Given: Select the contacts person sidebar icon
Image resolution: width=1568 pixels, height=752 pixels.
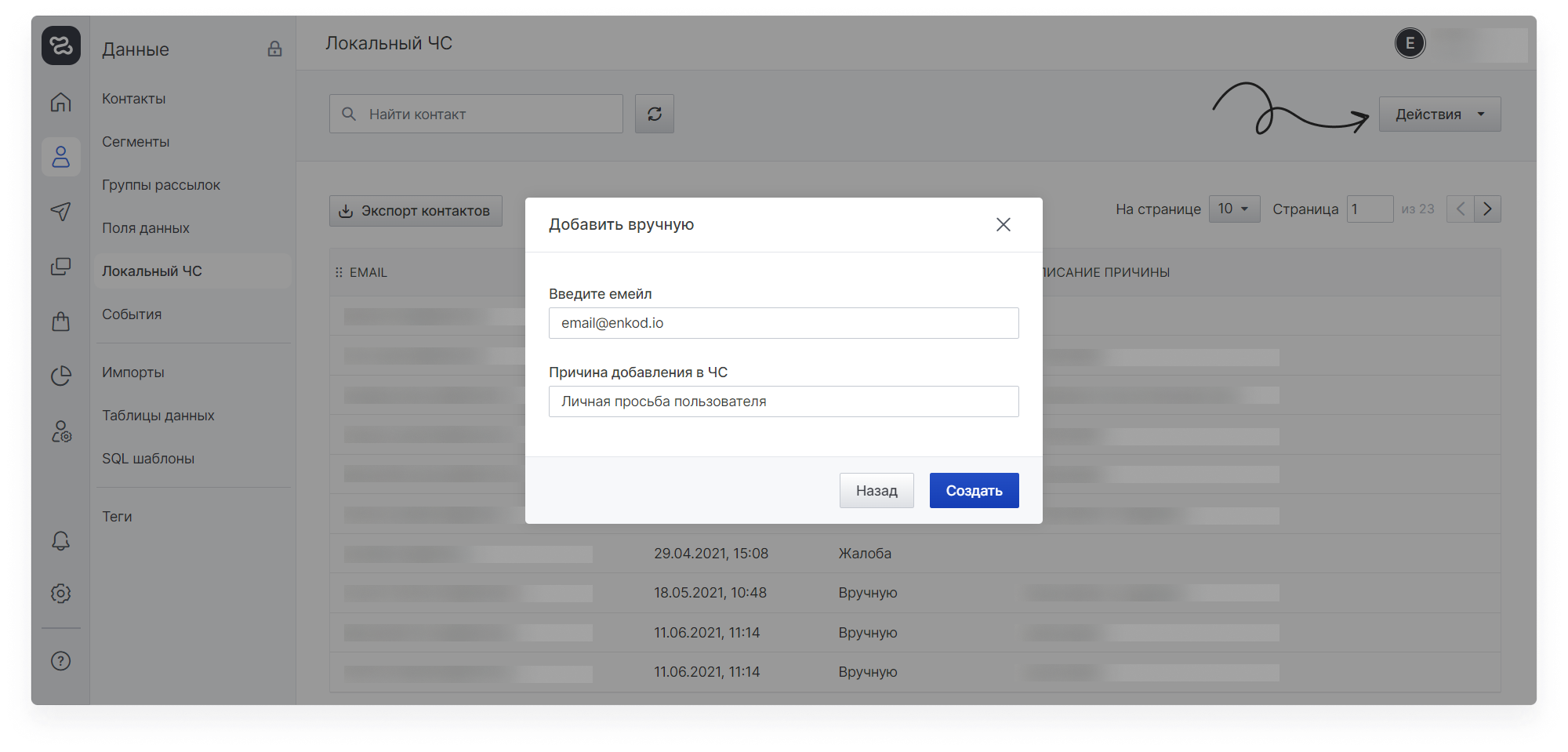Looking at the screenshot, I should pyautogui.click(x=61, y=157).
